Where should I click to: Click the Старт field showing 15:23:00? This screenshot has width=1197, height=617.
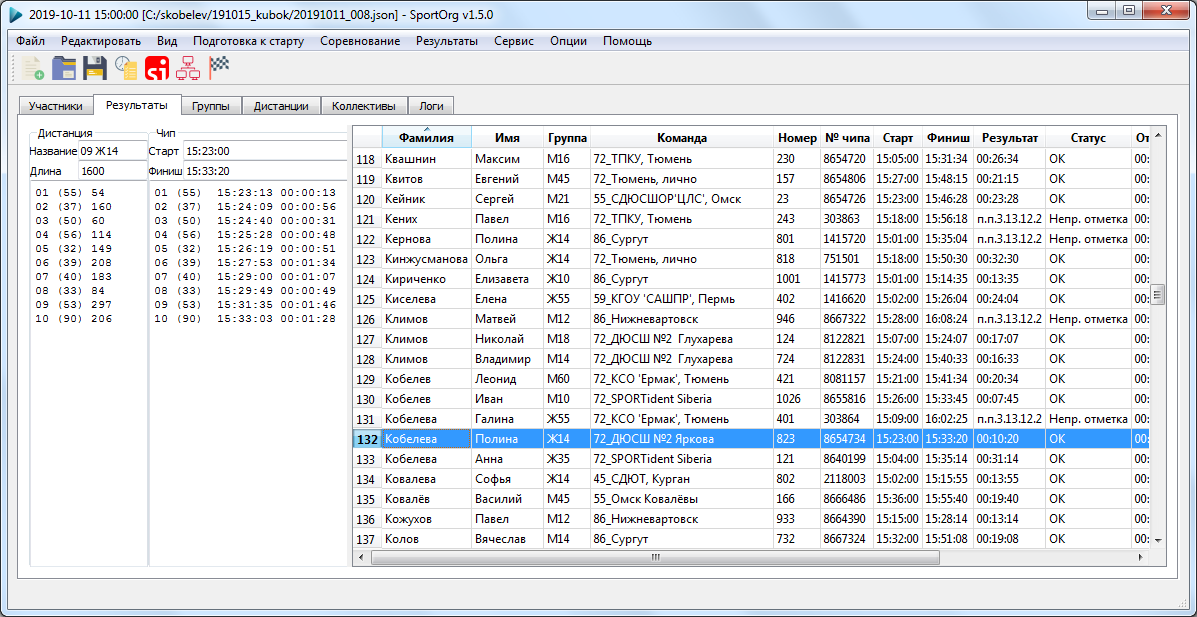click(x=264, y=150)
